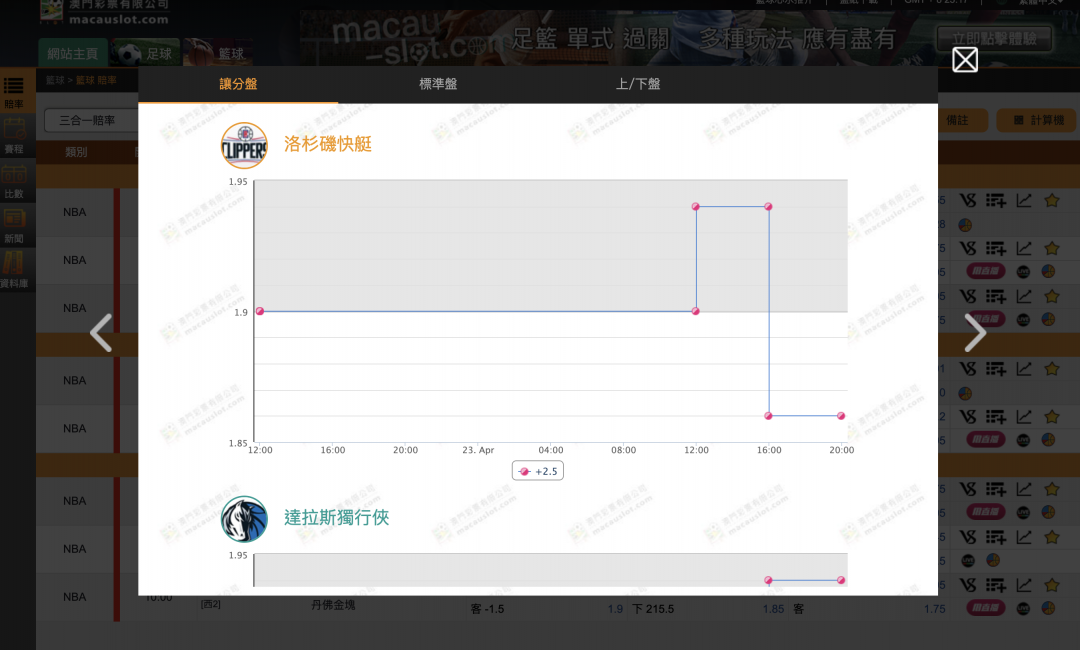
Task: Toggle the favorite star in second NBA row
Action: click(x=1052, y=248)
